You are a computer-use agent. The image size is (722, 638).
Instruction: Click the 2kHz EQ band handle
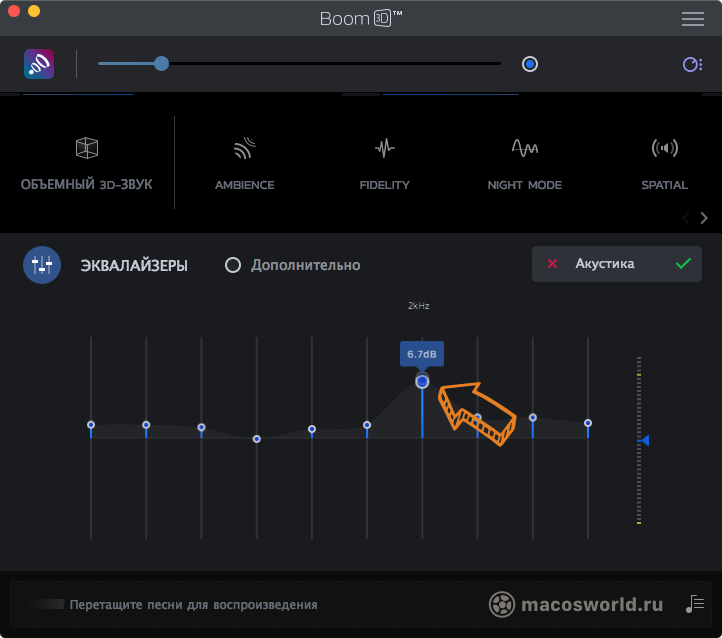pos(422,382)
